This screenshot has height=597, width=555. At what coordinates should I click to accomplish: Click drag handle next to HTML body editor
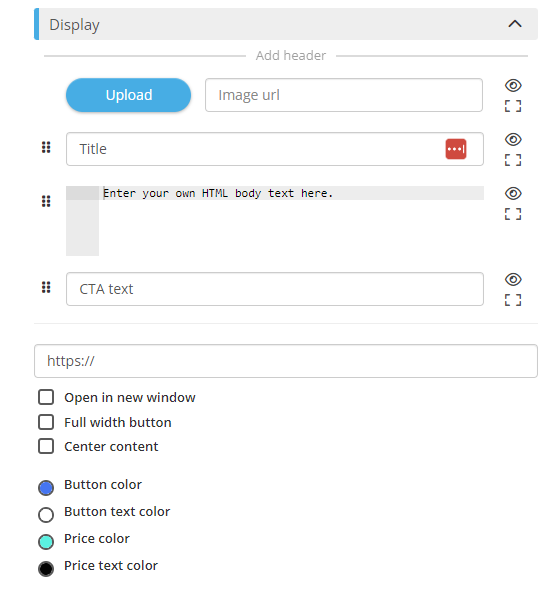46,201
